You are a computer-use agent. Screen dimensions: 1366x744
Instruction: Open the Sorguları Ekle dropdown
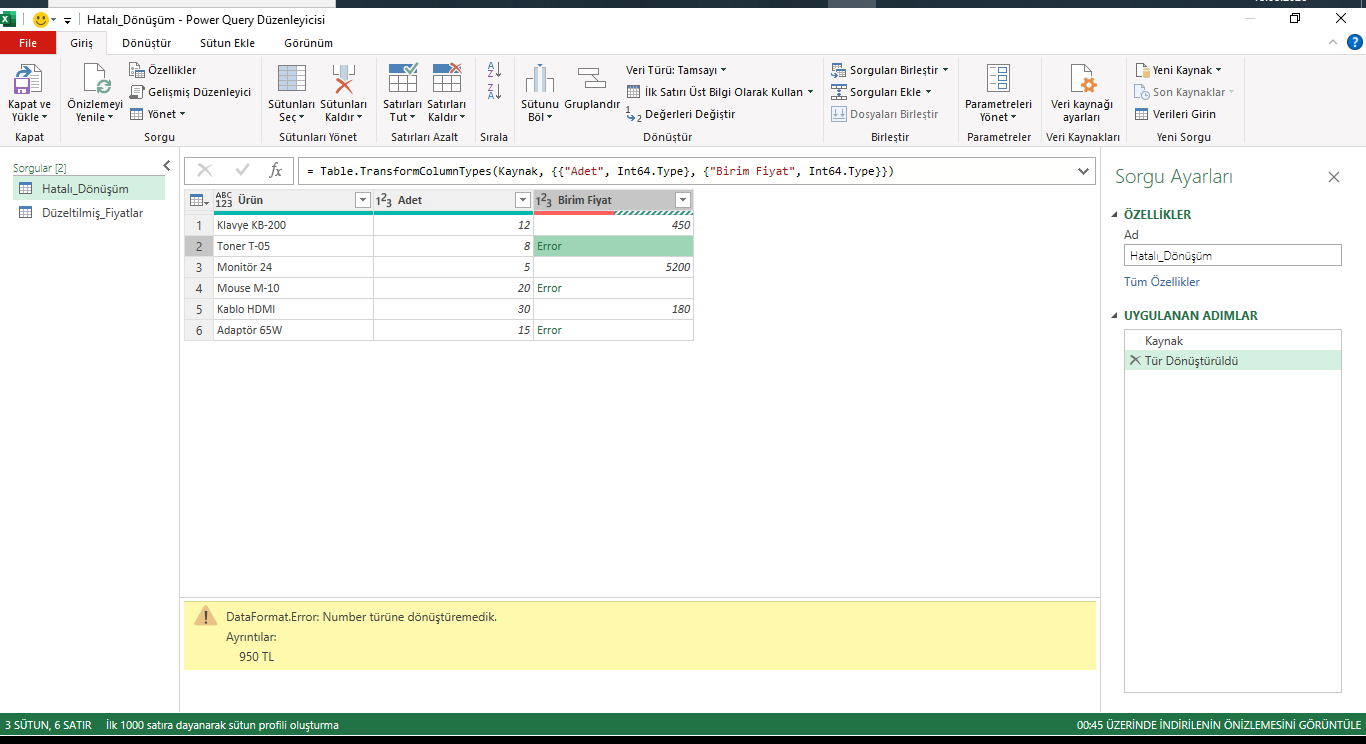[881, 92]
